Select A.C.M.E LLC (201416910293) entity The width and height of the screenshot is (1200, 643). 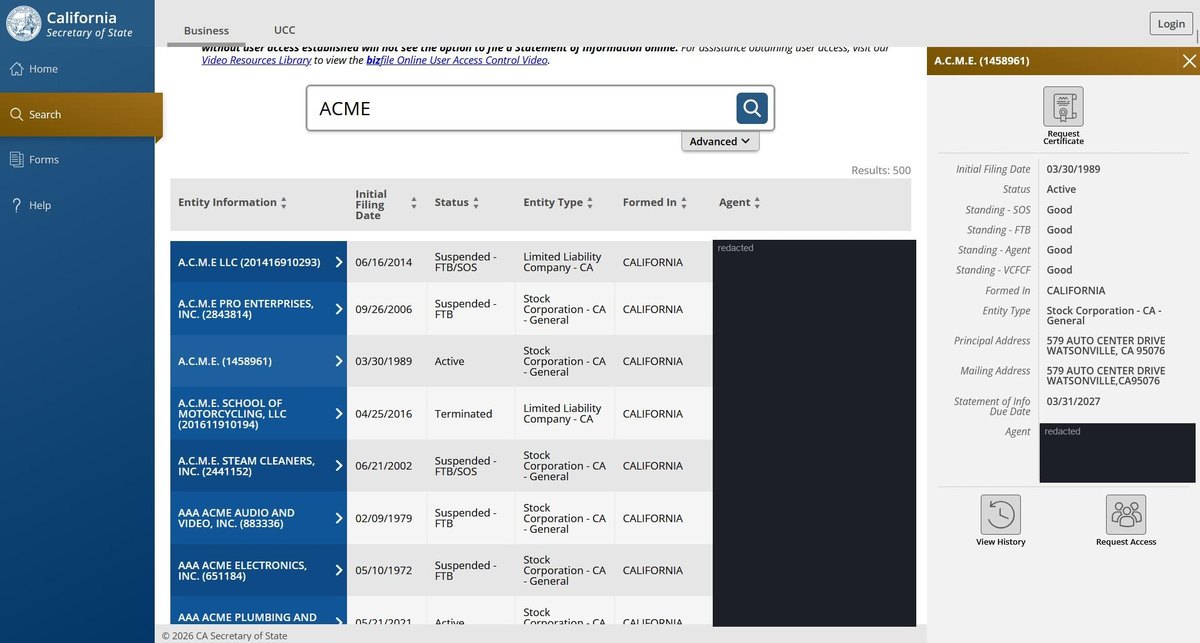tap(249, 262)
